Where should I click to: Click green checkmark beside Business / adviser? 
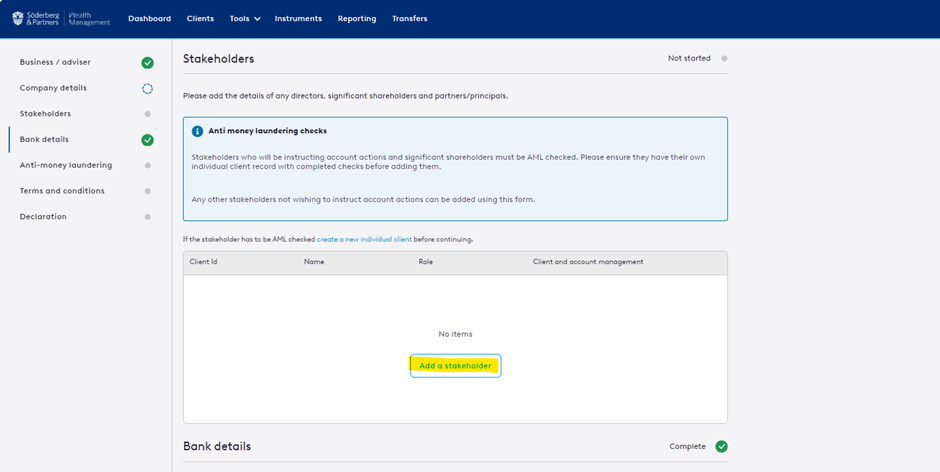(x=147, y=63)
